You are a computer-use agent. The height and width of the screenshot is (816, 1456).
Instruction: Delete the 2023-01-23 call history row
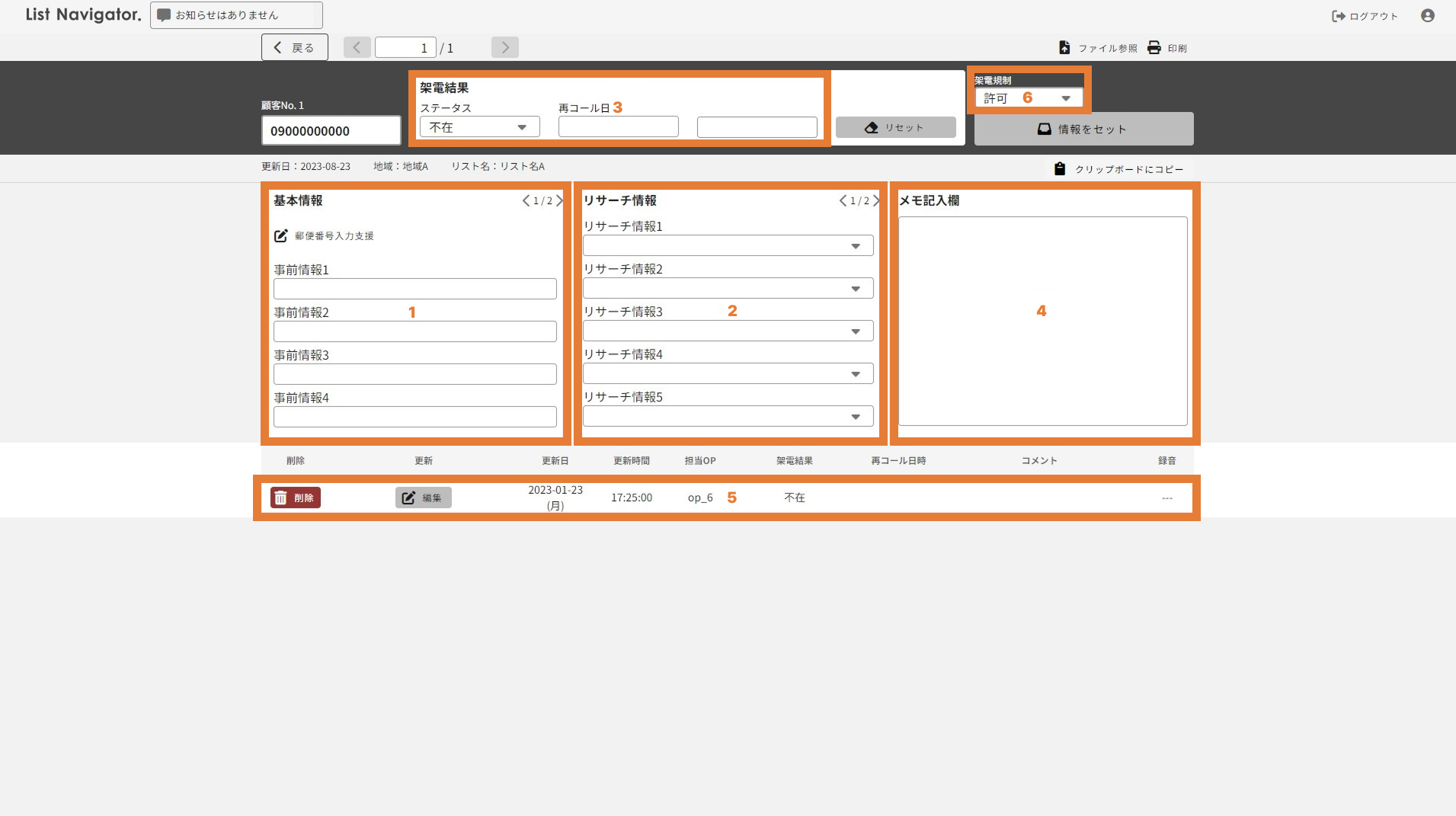click(x=296, y=498)
